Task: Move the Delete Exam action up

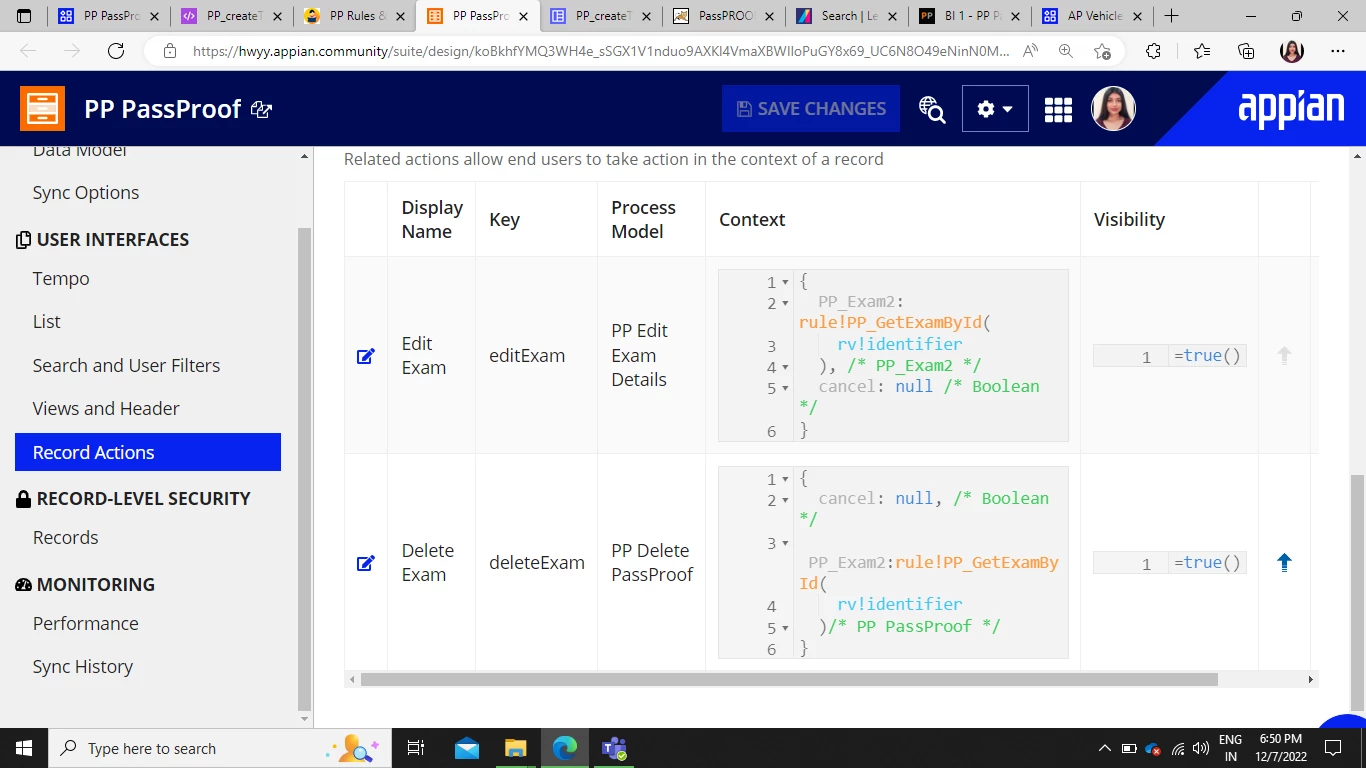Action: [1285, 562]
